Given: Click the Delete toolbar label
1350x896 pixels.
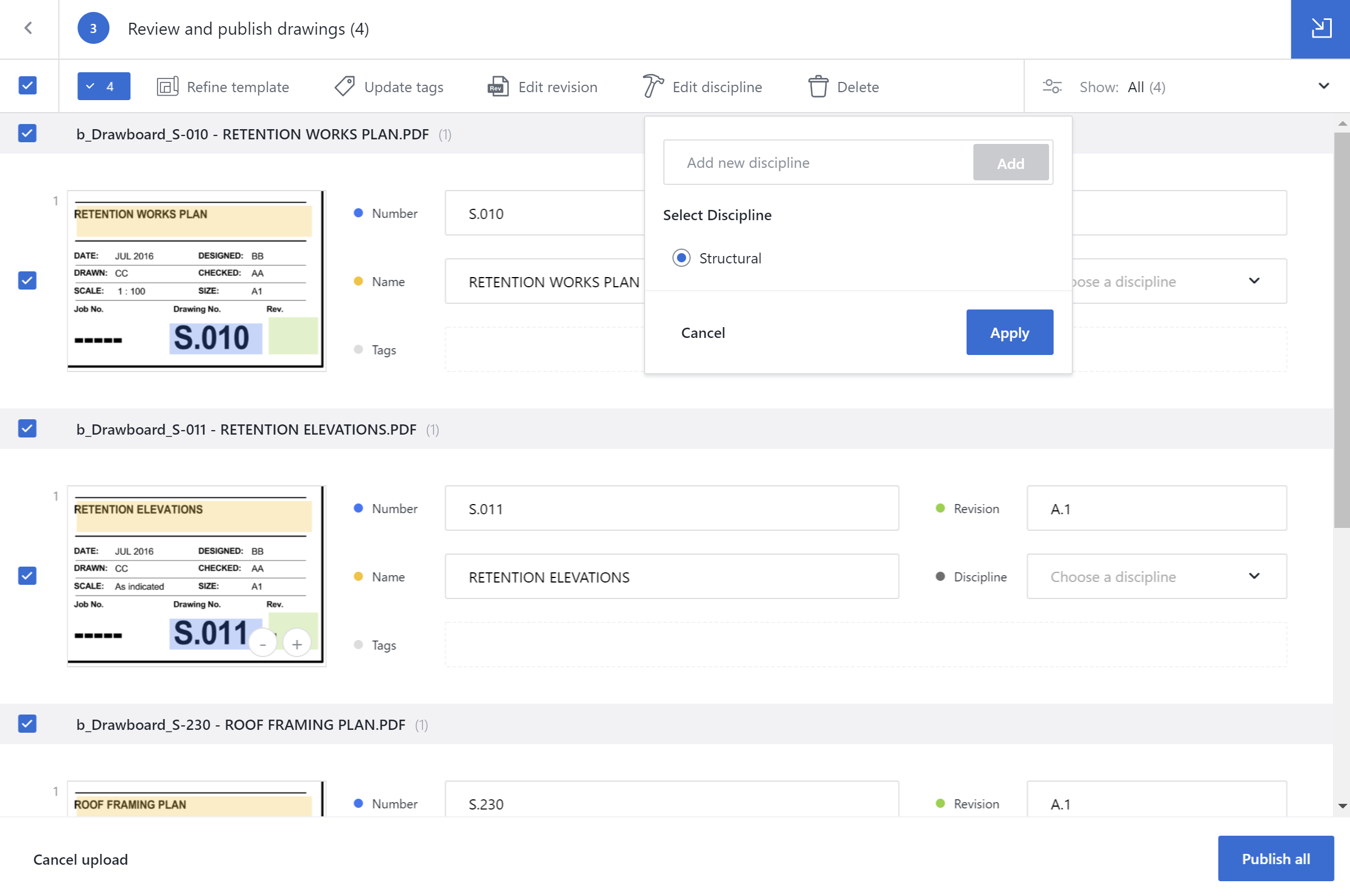Looking at the screenshot, I should (857, 87).
